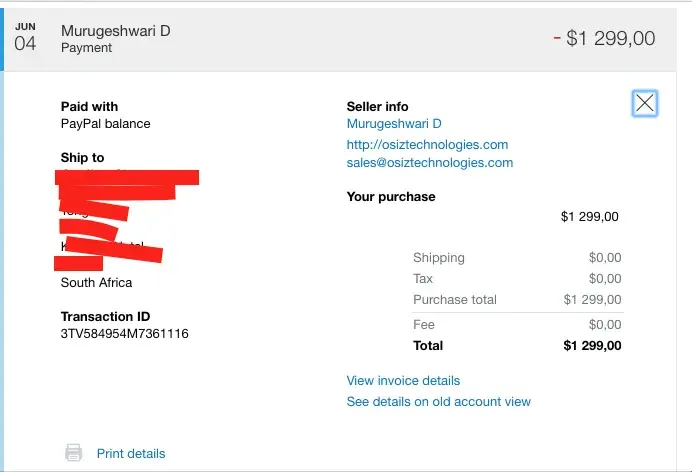
Task: Close the transaction details panel
Action: tap(645, 103)
